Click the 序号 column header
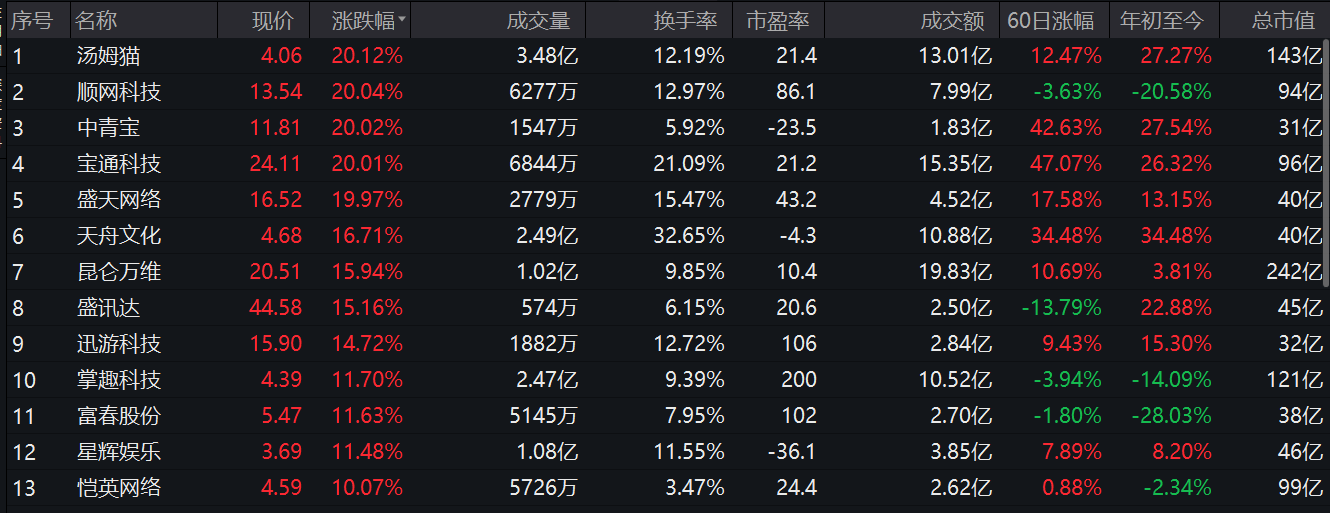This screenshot has height=513, width=1330. (x=30, y=20)
